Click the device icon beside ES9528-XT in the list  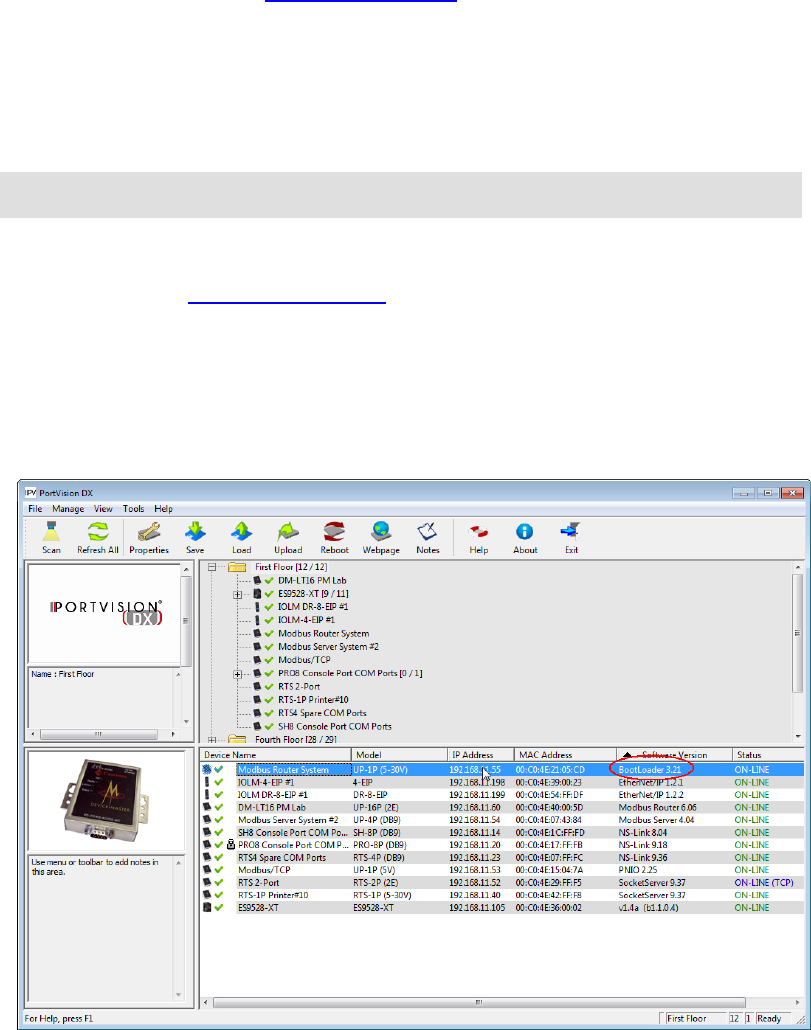point(208,907)
